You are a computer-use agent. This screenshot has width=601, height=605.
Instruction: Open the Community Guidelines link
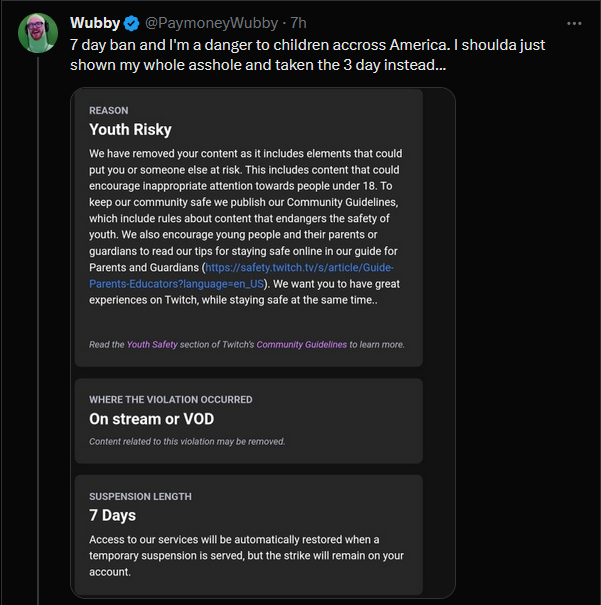[x=301, y=344]
